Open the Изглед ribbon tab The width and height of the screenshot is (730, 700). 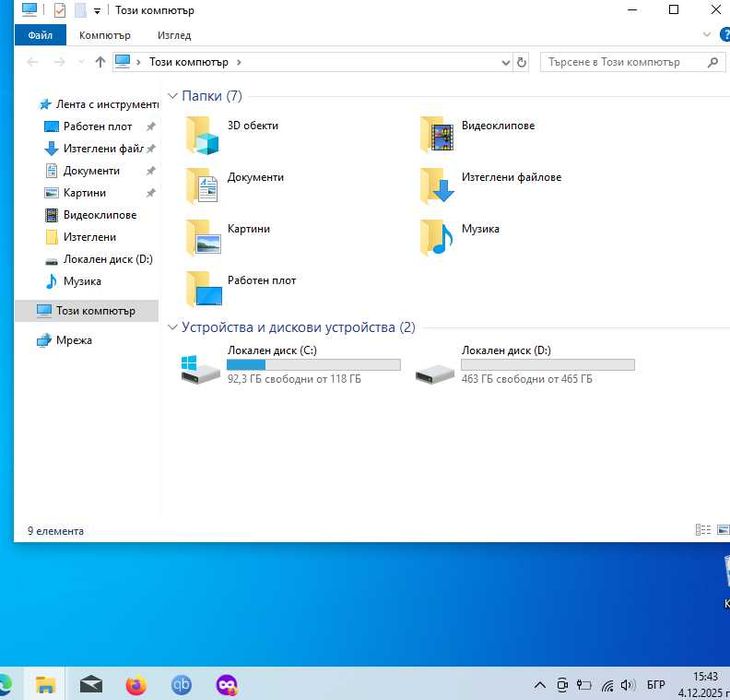174,35
